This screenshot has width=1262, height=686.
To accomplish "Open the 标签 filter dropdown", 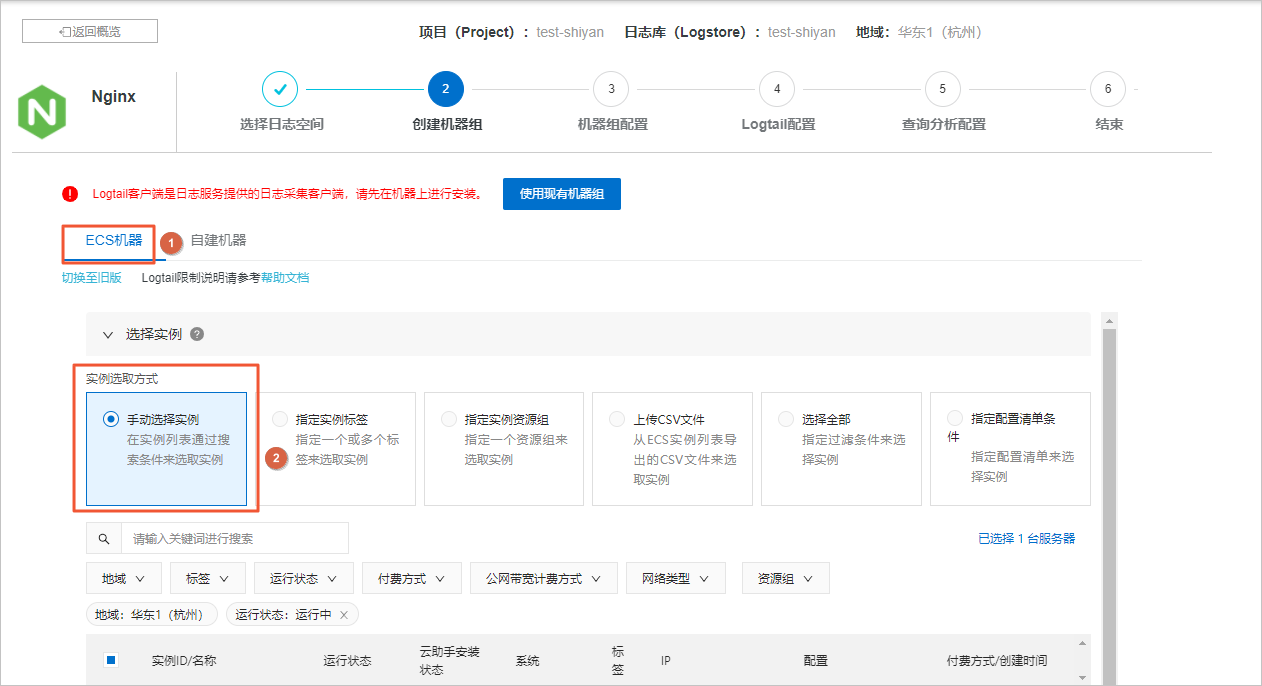I will (208, 578).
